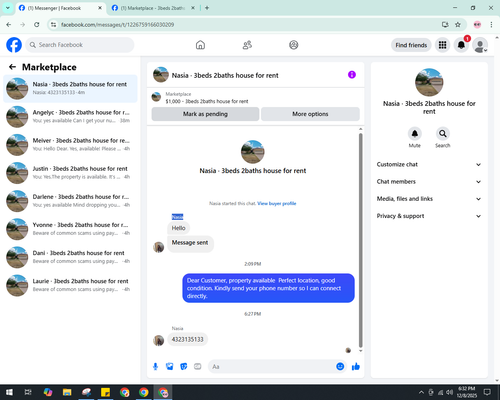
Task: Click Find friends button
Action: (411, 45)
